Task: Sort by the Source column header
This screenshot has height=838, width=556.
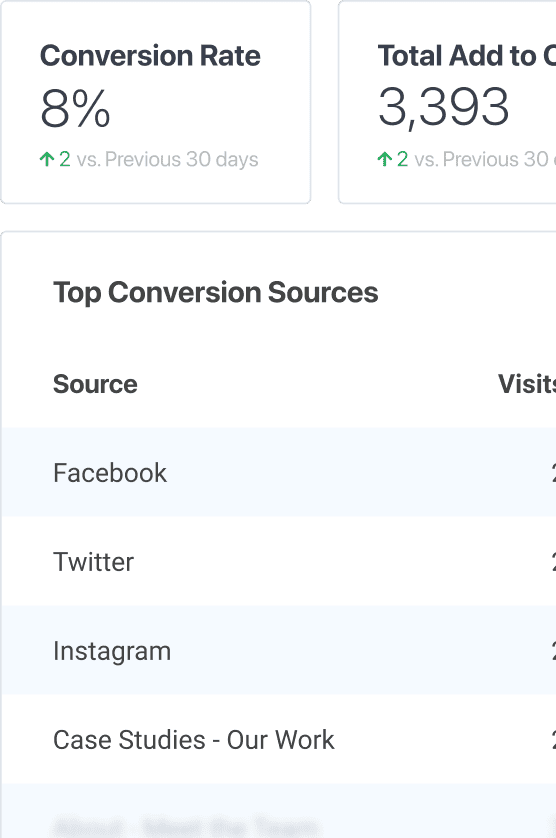Action: click(95, 384)
